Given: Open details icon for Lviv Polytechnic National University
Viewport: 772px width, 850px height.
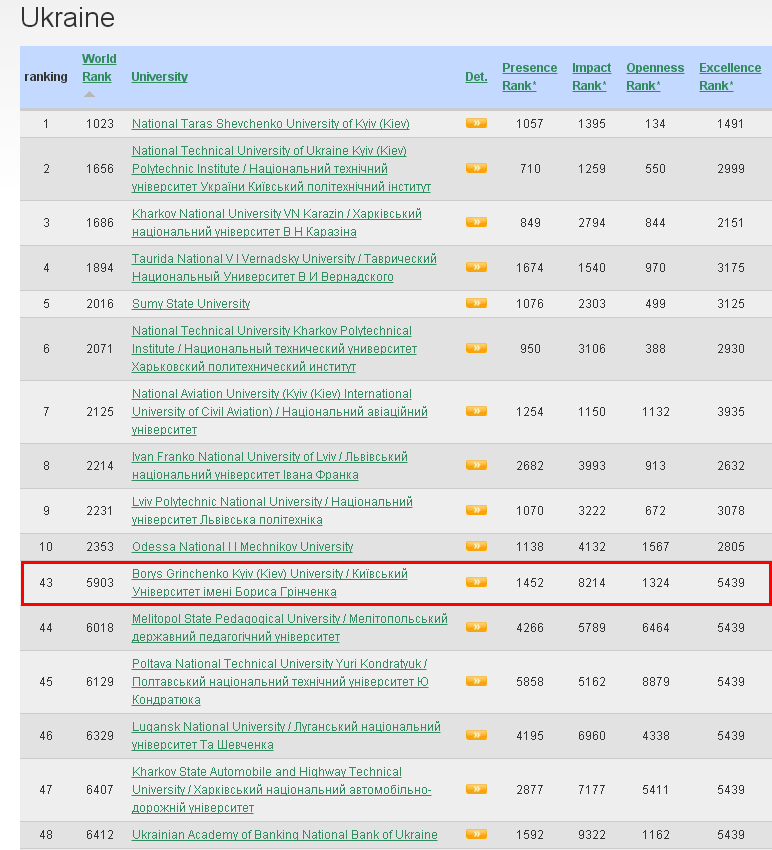Looking at the screenshot, I should 476,510.
